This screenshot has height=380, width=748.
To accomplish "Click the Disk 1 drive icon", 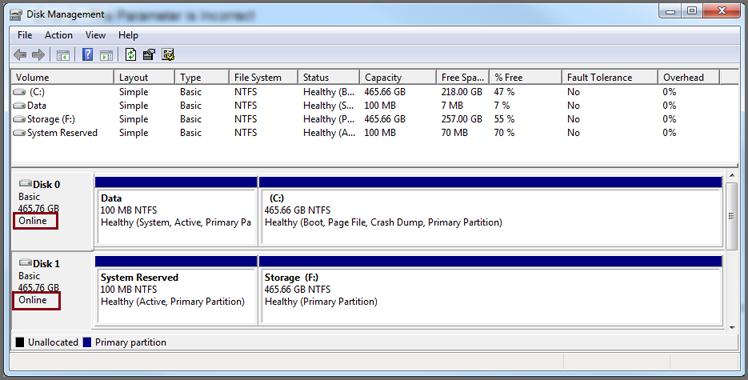I will (25, 263).
